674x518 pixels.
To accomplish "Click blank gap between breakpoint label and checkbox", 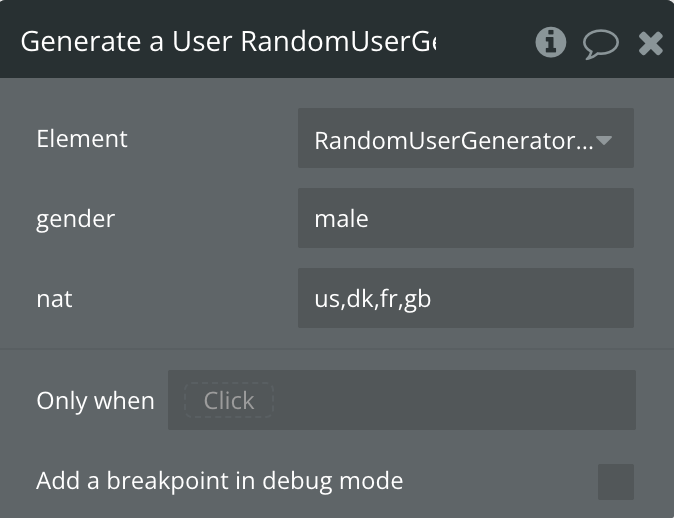I will (x=500, y=481).
